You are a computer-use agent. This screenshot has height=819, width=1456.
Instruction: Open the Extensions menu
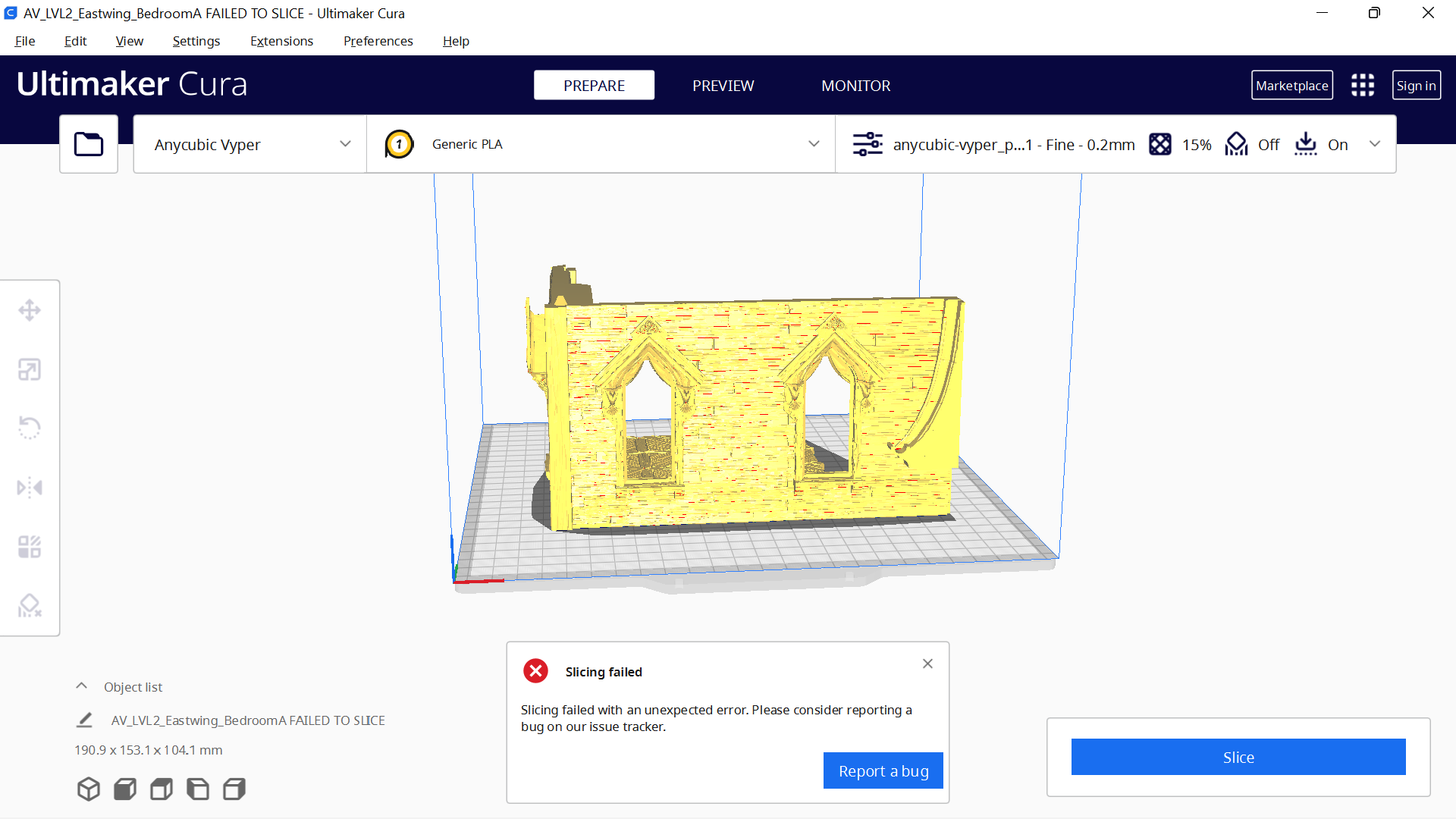point(281,41)
